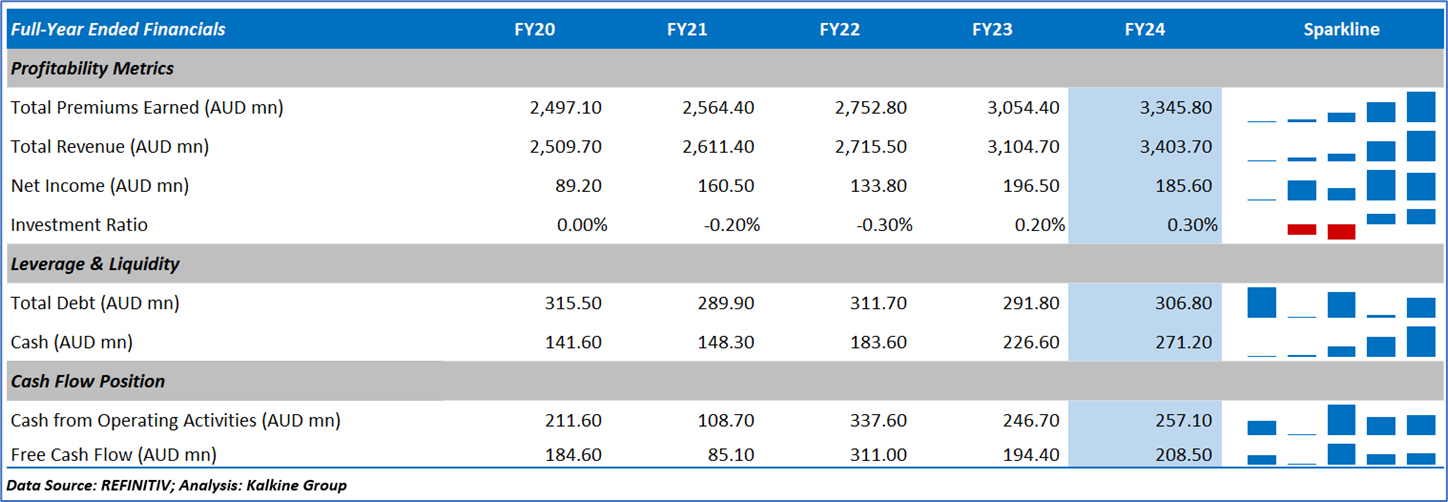The width and height of the screenshot is (1448, 502).
Task: Click the Data Source REFINITIV footnote text
Action: pos(177,486)
